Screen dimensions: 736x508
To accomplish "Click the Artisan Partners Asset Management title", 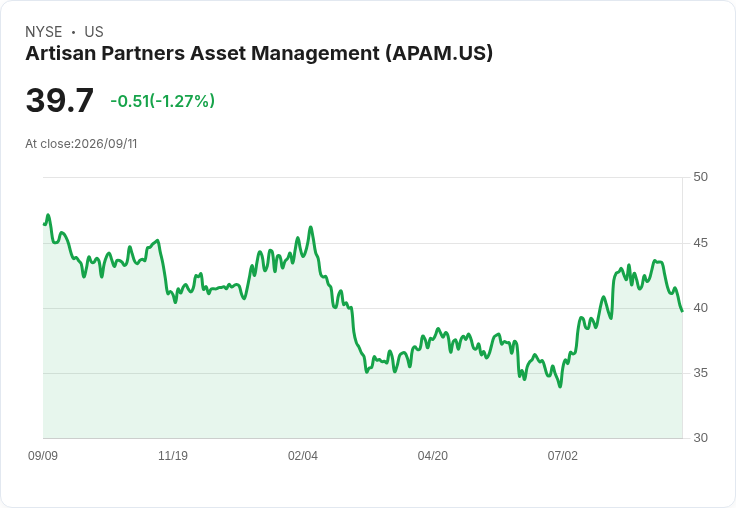I will click(x=259, y=54).
